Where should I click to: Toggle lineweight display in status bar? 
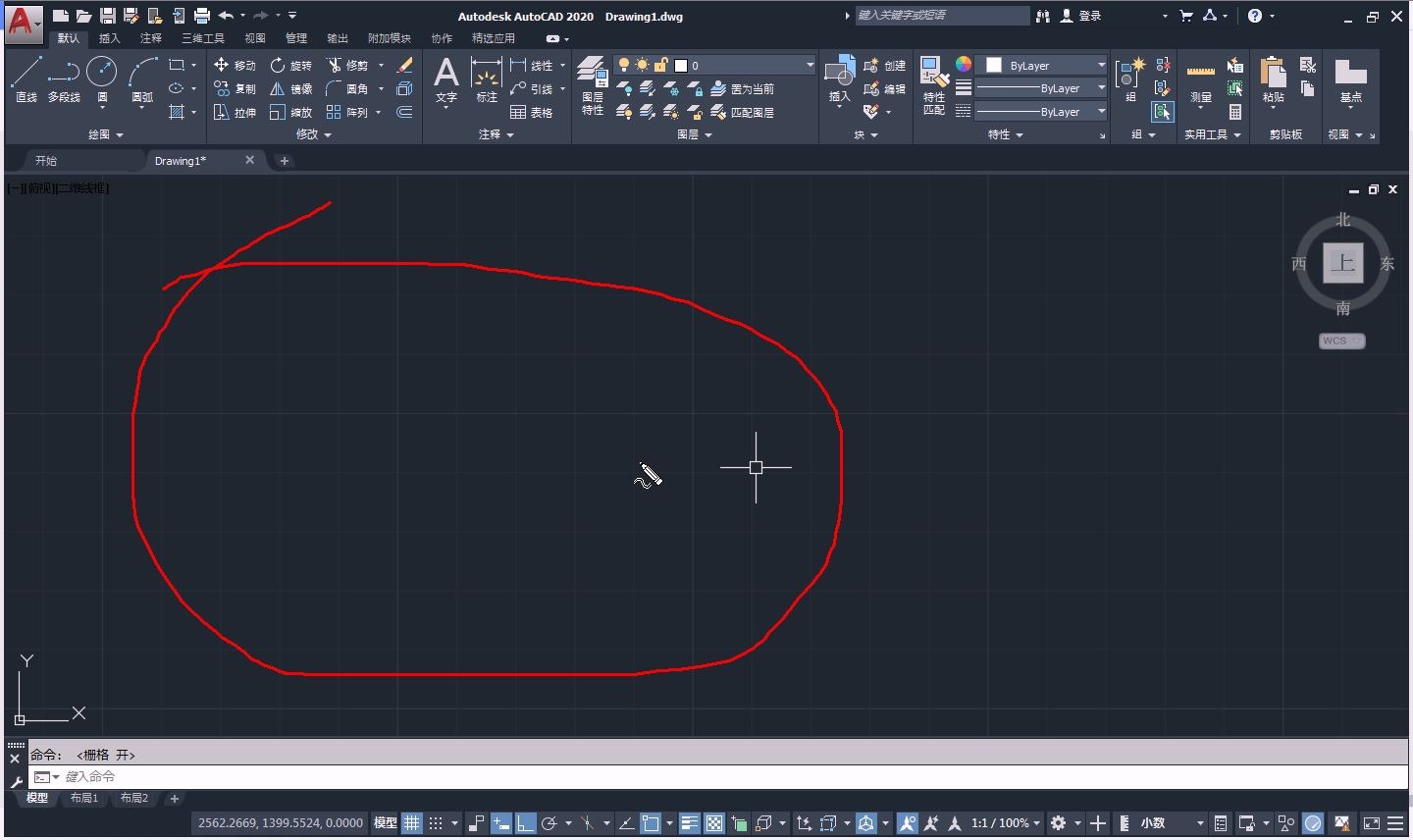click(690, 823)
